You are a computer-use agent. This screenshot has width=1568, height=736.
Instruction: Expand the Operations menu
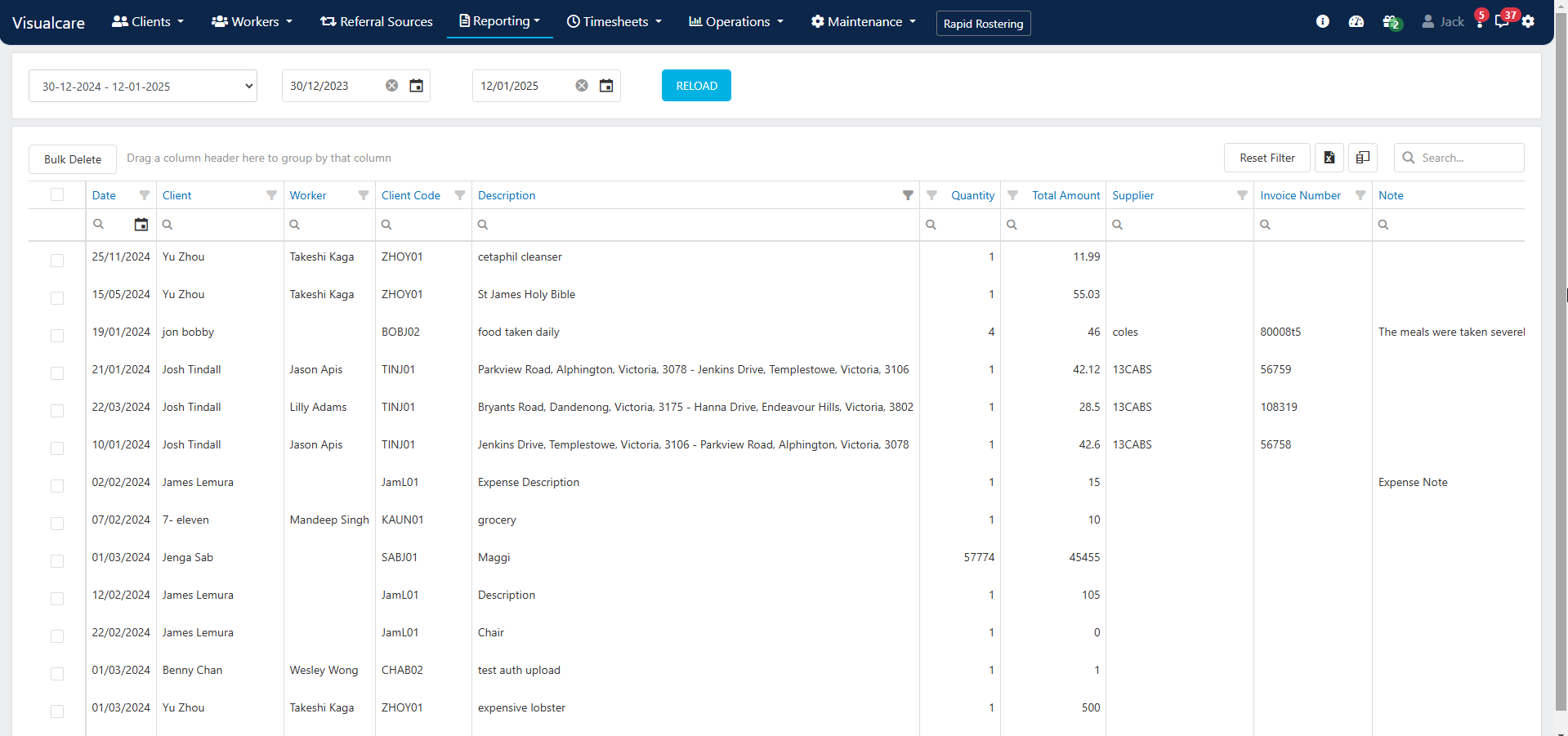pos(736,22)
